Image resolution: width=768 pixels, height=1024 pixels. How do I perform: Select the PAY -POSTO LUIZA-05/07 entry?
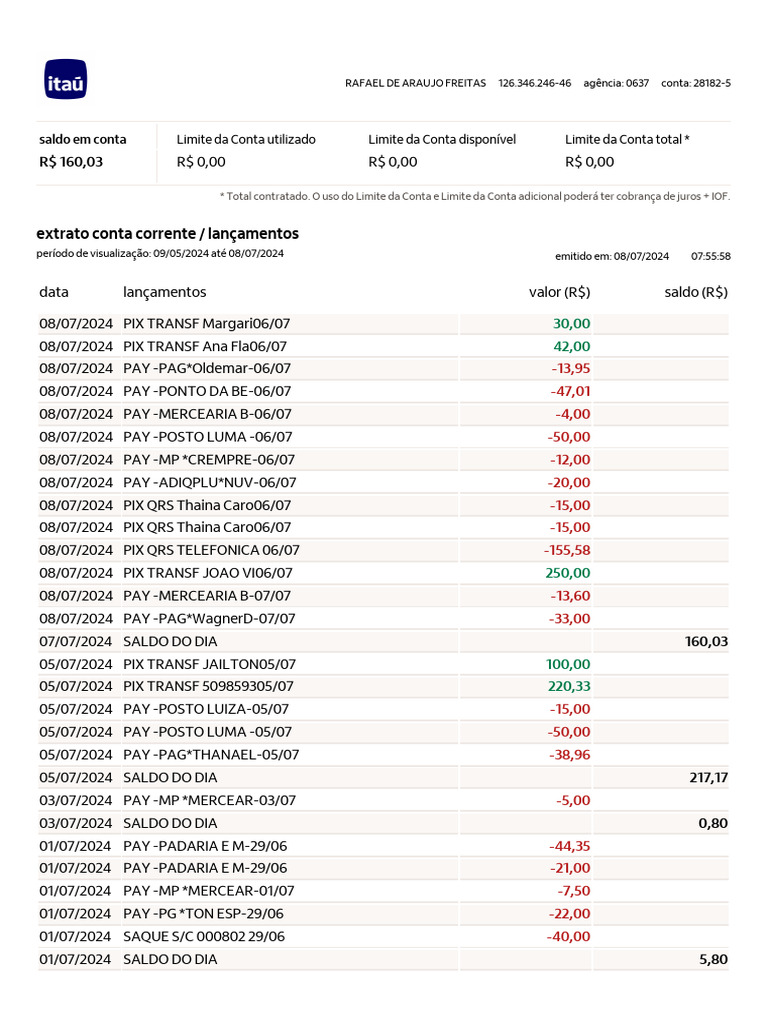206,709
